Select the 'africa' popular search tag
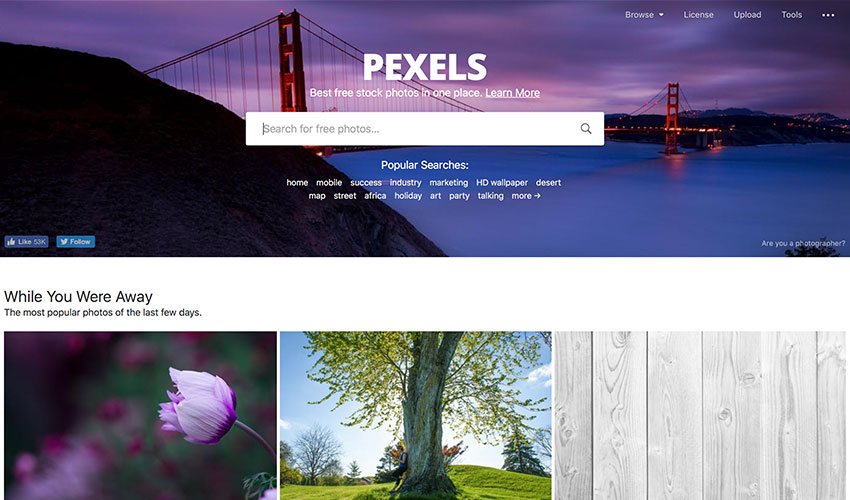The width and height of the screenshot is (850, 500). click(x=375, y=196)
